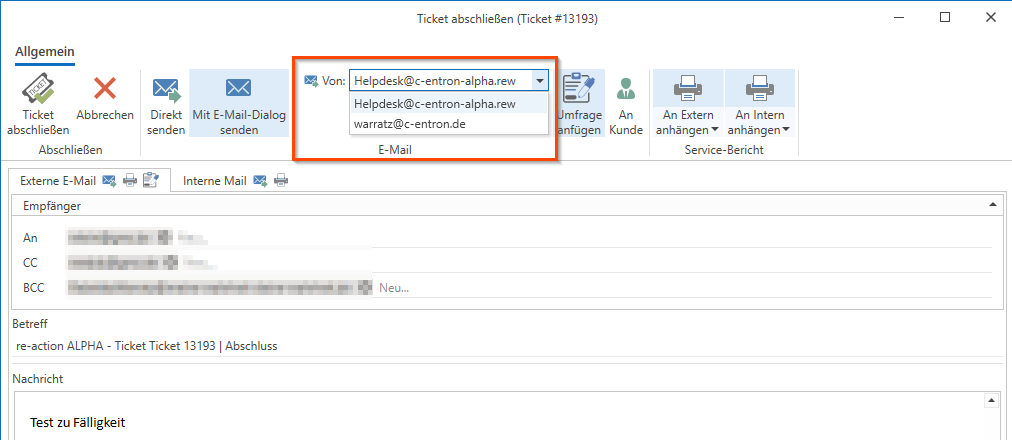Click the Von sender text field
This screenshot has width=1012, height=440.
440,81
